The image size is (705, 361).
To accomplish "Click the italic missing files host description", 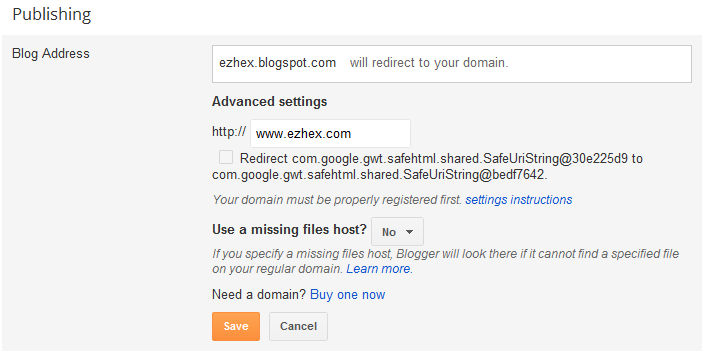I will (x=445, y=261).
